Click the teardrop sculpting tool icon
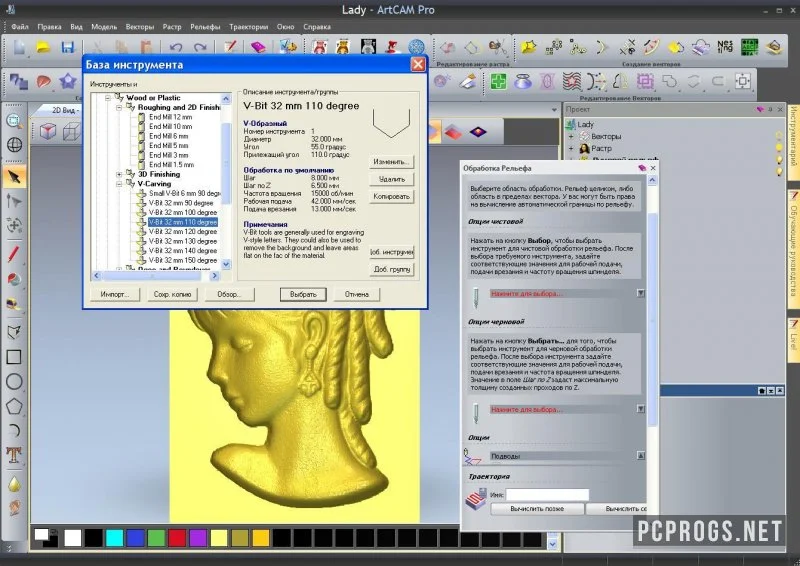The image size is (800, 566). [14, 483]
